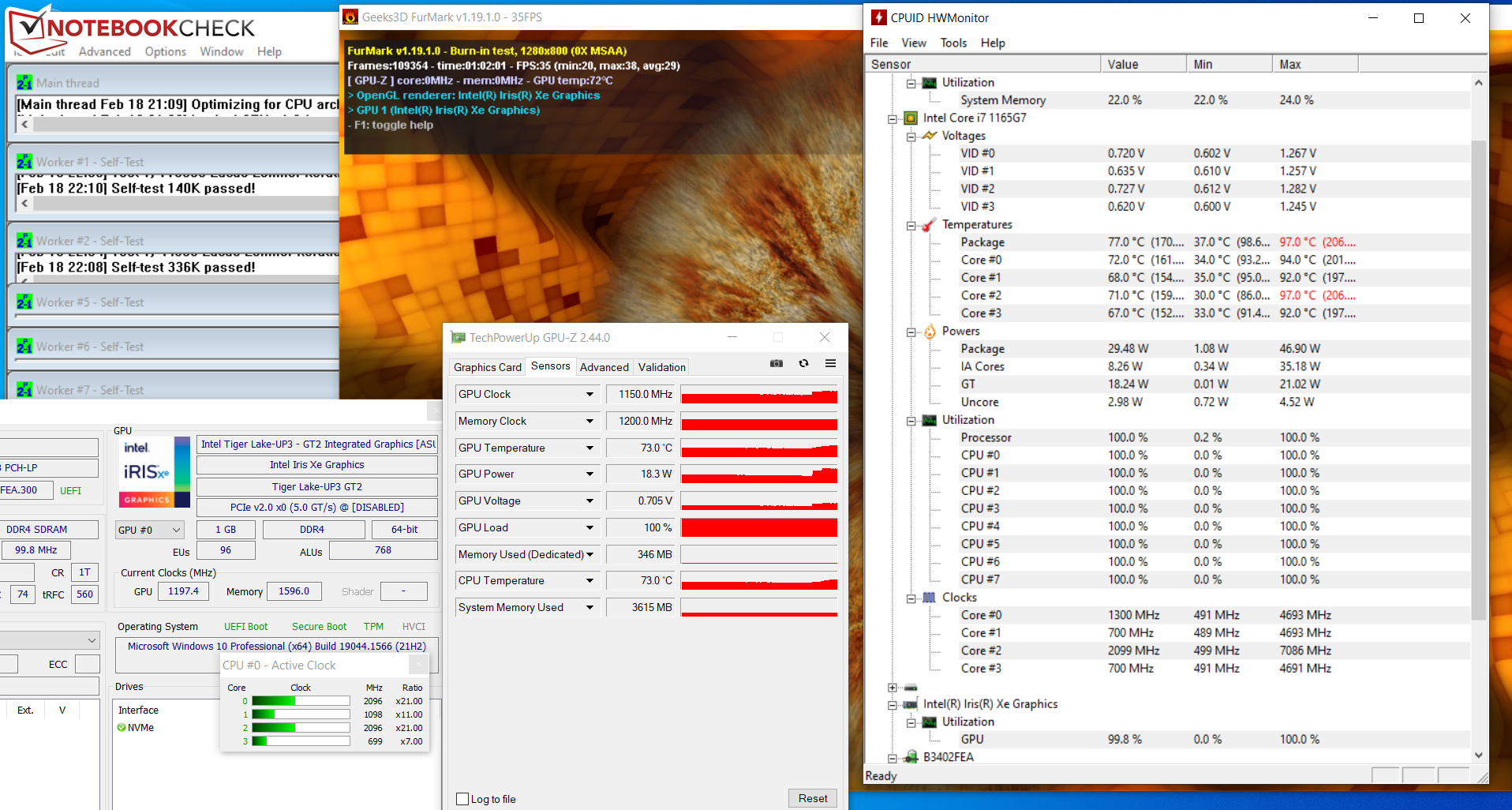Click the Clocks icon in HWMonitor tree

(930, 598)
